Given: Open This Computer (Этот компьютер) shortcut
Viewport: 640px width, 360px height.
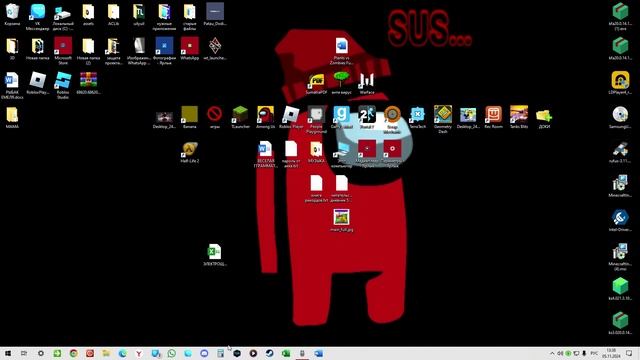Looking at the screenshot, I should [341, 155].
